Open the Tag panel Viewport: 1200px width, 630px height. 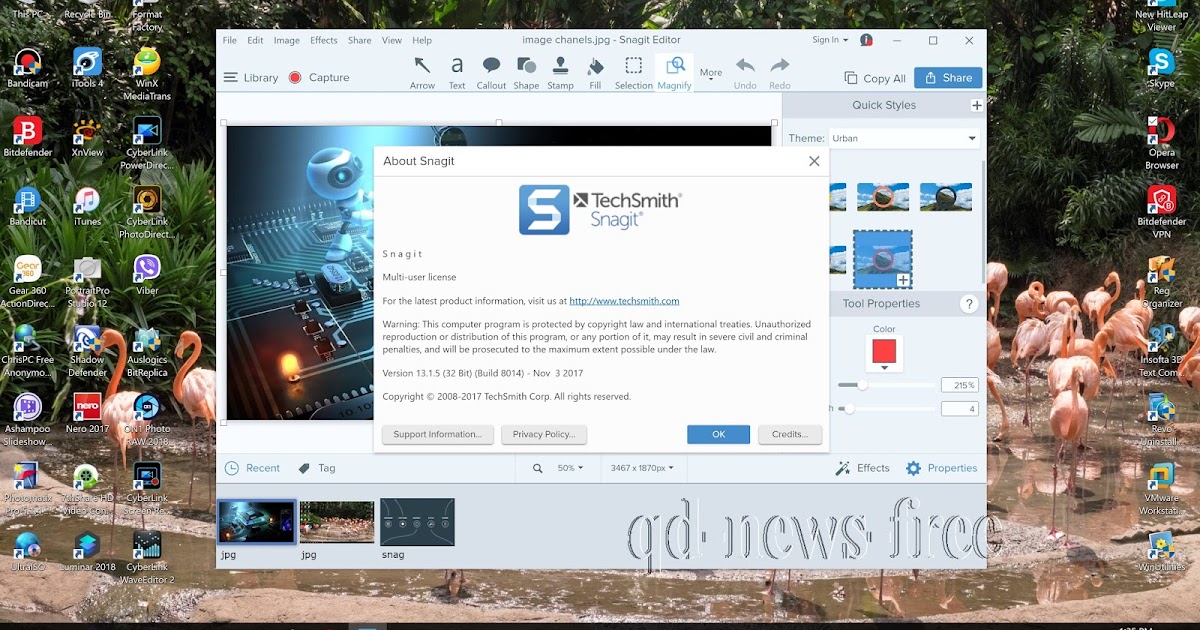coord(317,468)
